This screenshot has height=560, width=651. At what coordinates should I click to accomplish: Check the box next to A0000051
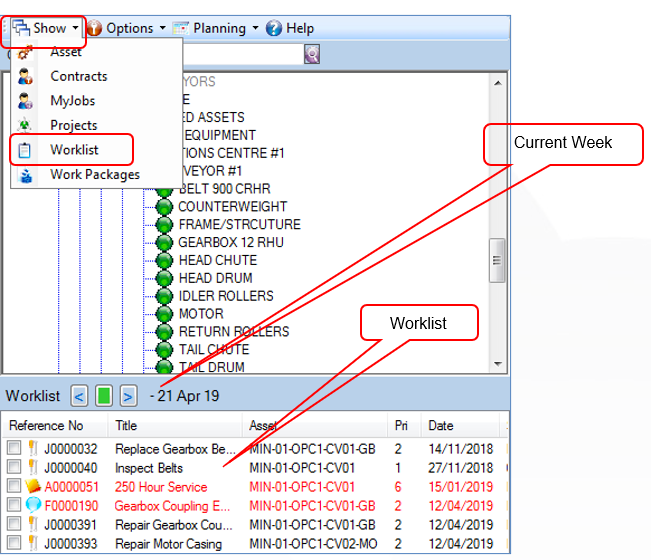tap(14, 485)
